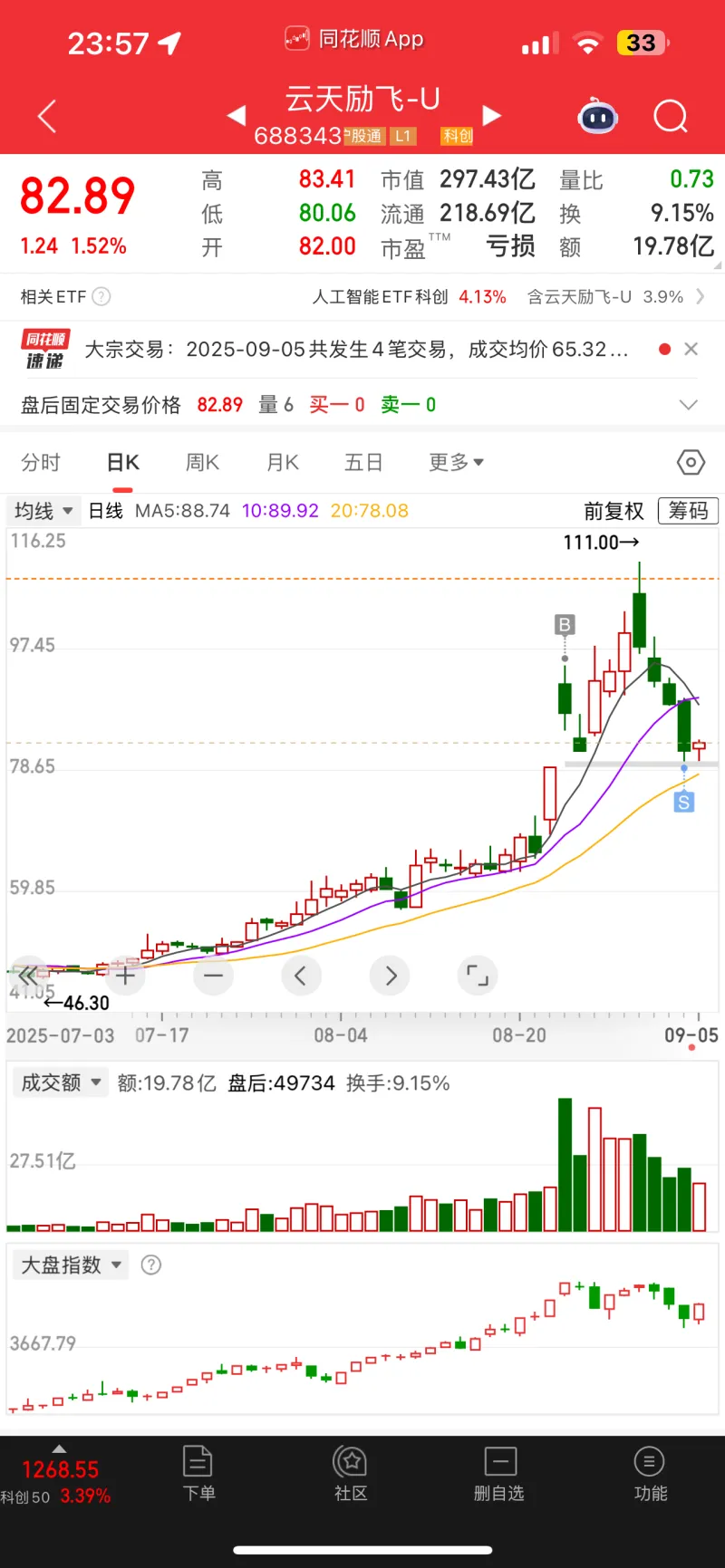Image resolution: width=725 pixels, height=1568 pixels.
Task: Tap 删自选 to remove from watchlist
Action: [x=499, y=1474]
